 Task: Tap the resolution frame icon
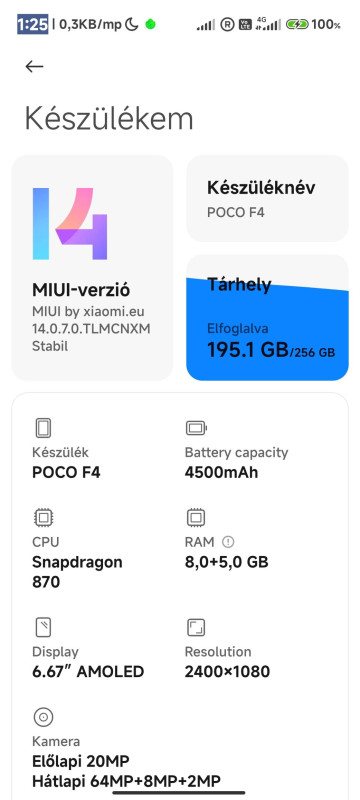coord(196,628)
